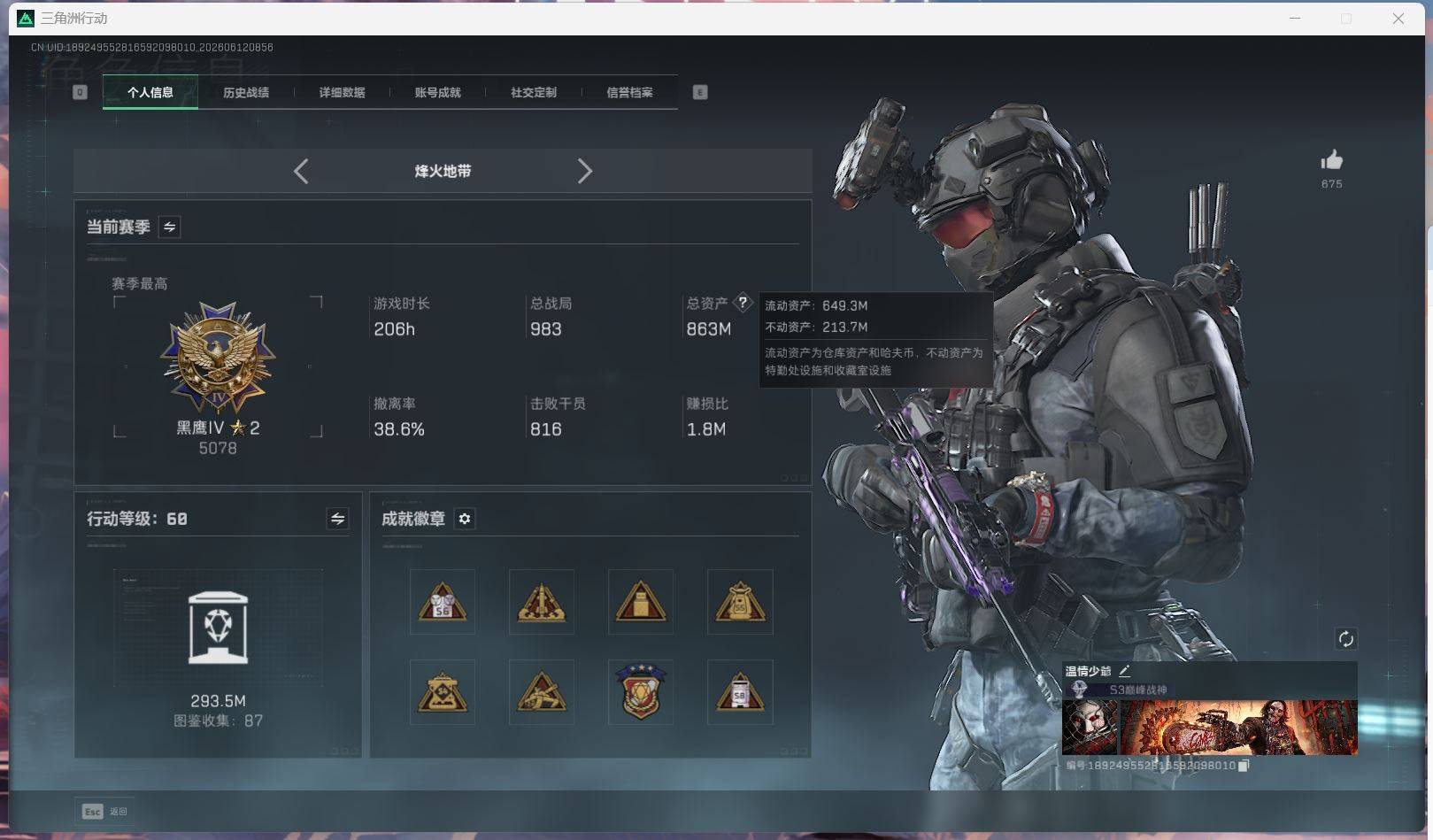Switch to previous mode with left chevron
Viewport: 1433px width, 840px height.
(x=301, y=171)
